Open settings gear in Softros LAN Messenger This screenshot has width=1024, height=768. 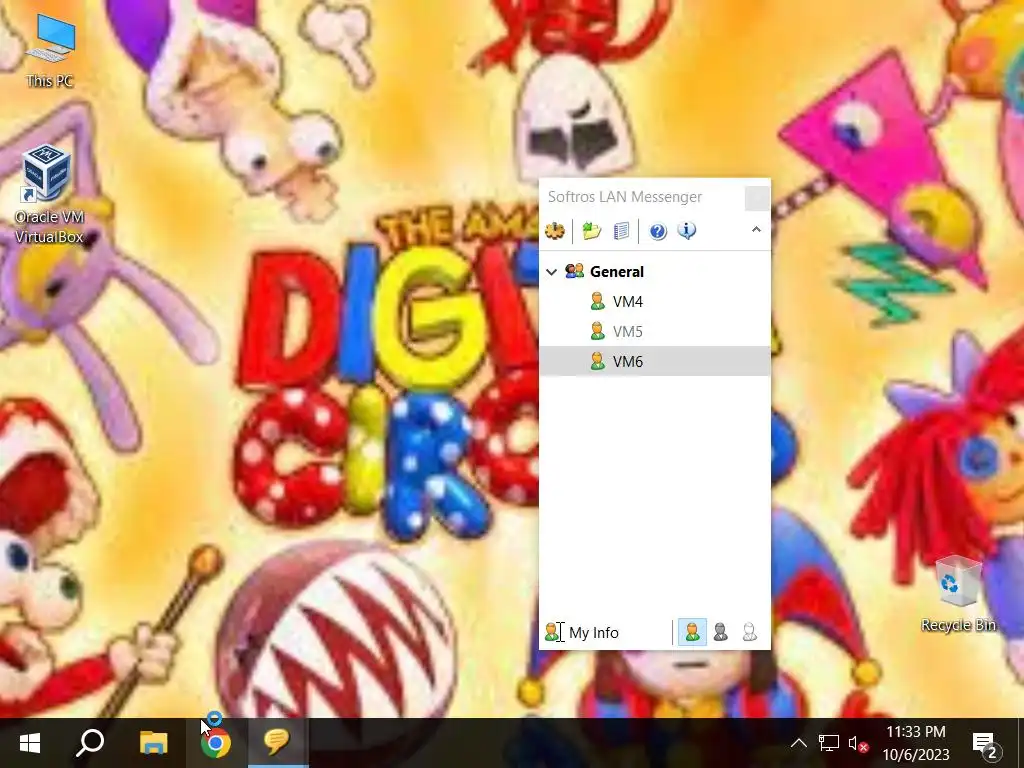click(554, 231)
